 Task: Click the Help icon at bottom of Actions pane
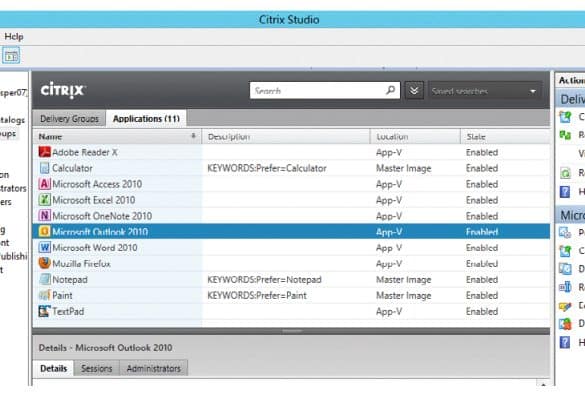point(565,342)
